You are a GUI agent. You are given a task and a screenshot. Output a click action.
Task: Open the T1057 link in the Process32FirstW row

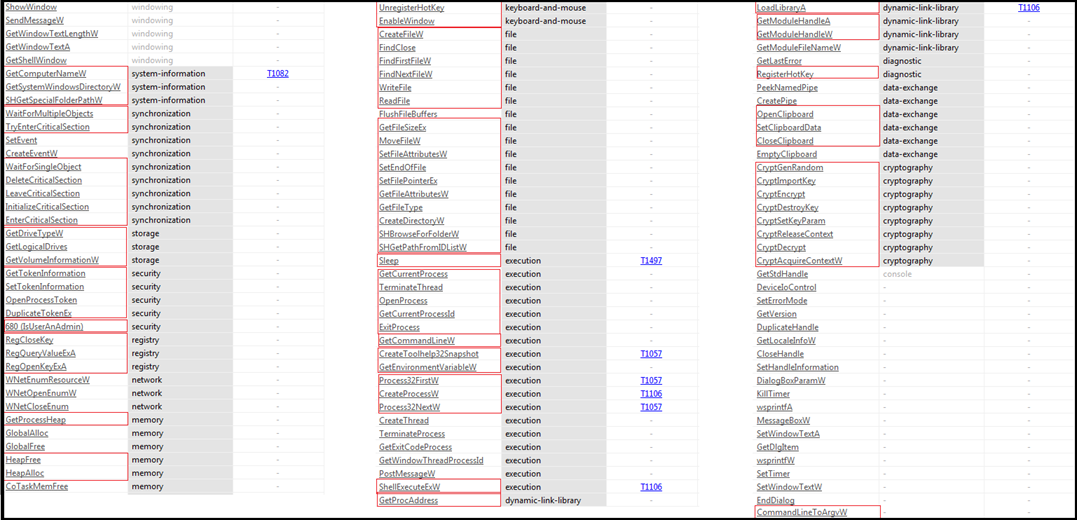click(651, 381)
